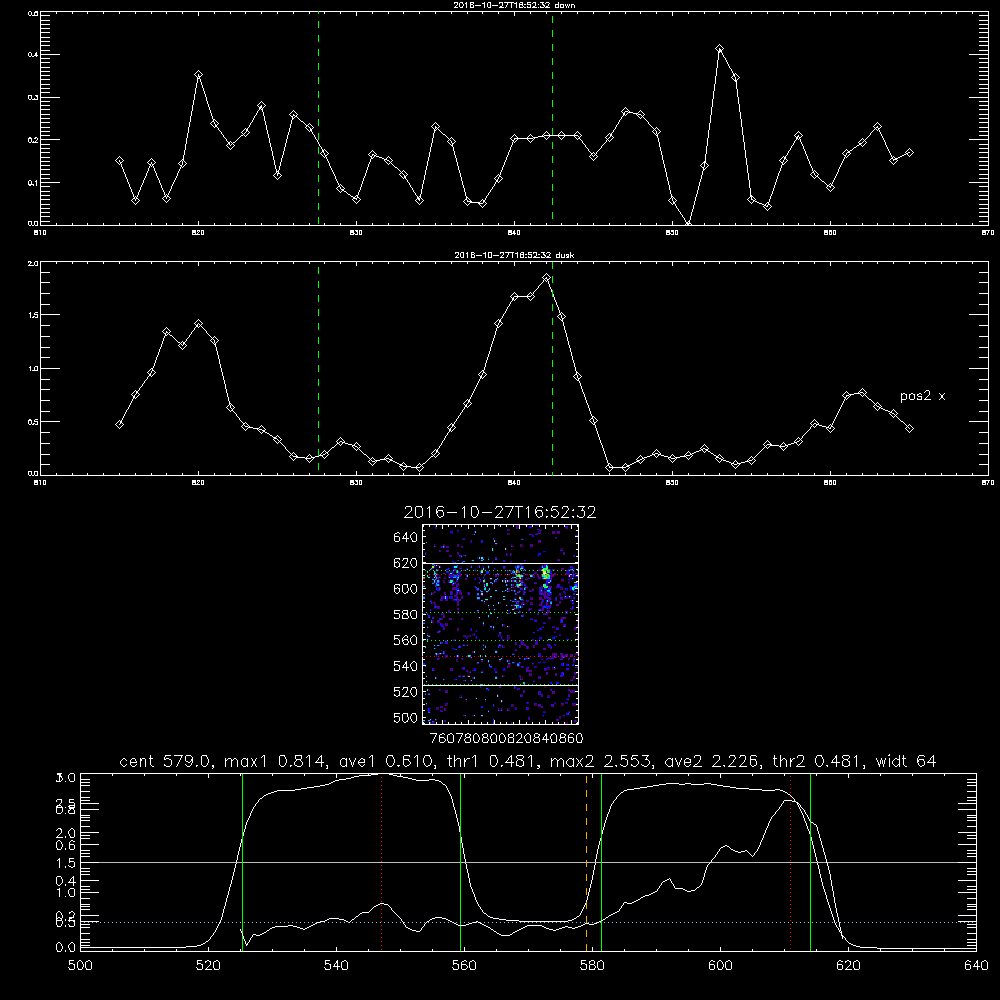Click the highest diamond point in dawn plot

click(x=719, y=48)
